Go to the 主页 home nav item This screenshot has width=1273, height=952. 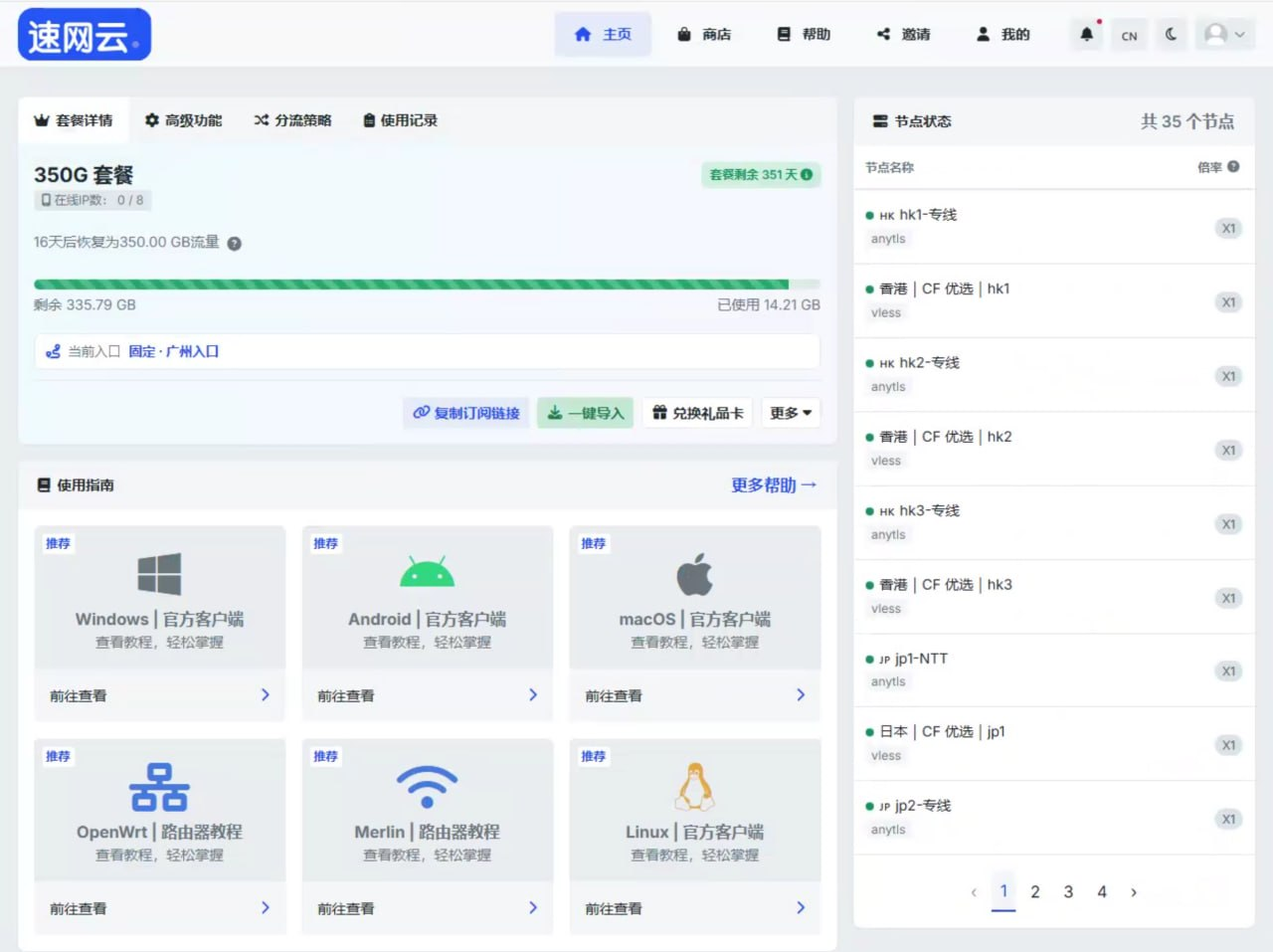603,35
